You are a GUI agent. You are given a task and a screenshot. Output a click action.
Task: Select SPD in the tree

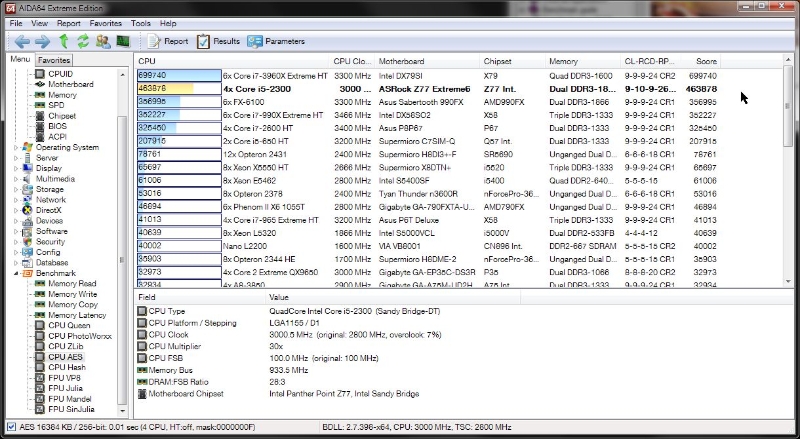tap(56, 105)
